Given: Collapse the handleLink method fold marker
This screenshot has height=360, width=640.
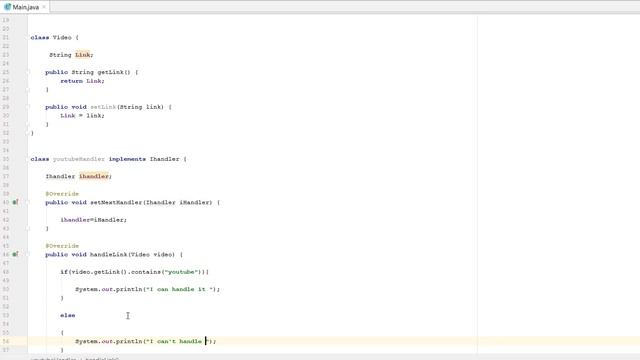Looking at the screenshot, I should pyautogui.click(x=29, y=254).
